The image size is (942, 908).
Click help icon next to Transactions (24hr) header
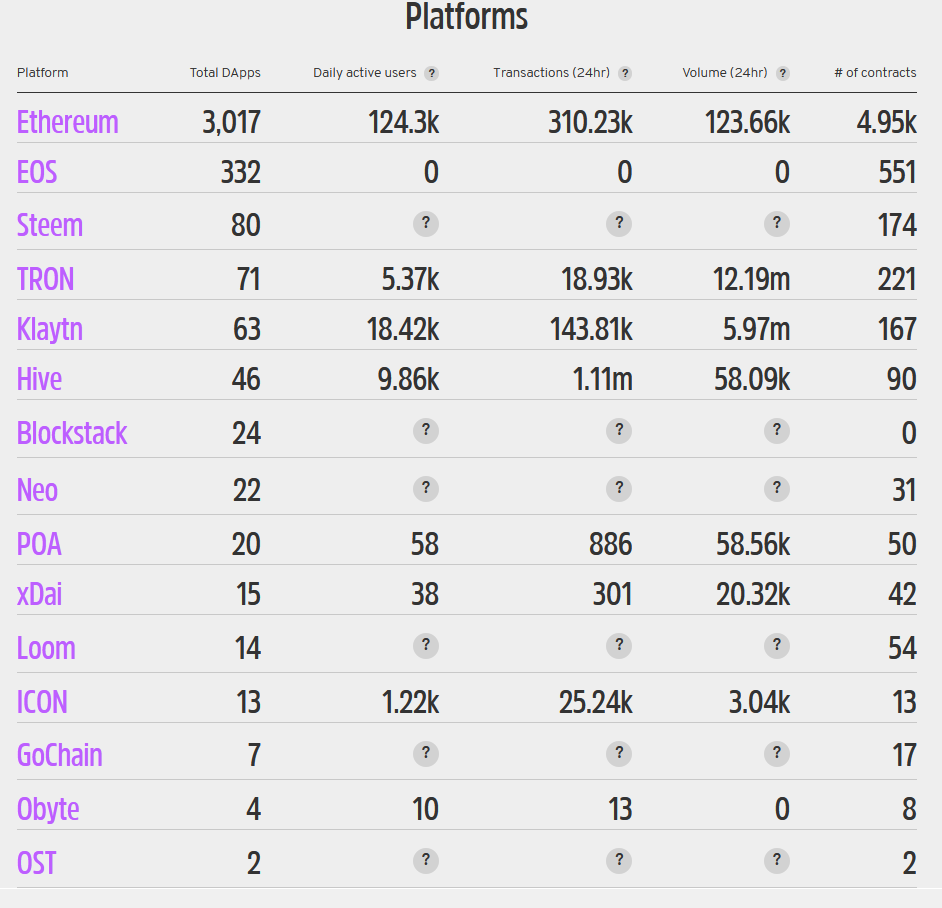click(x=625, y=73)
